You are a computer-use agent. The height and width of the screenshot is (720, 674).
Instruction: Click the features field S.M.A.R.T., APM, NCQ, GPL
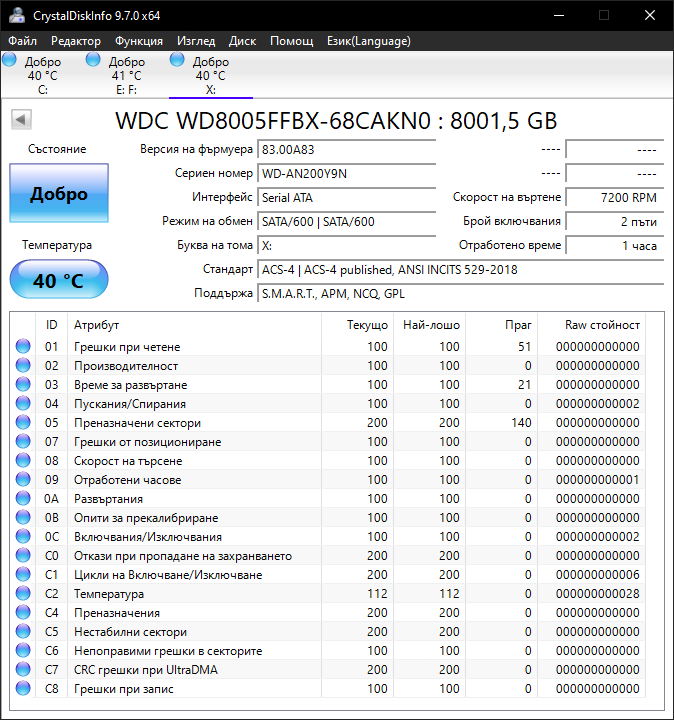click(x=461, y=293)
